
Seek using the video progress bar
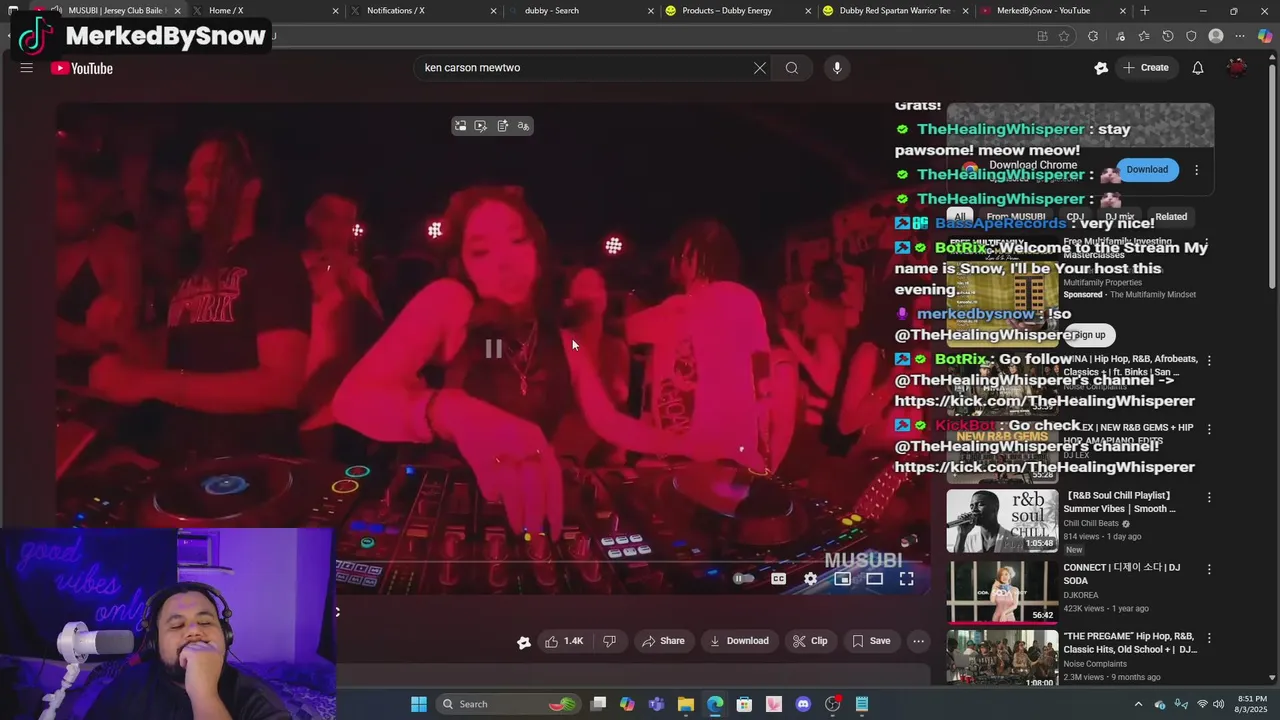[x=493, y=561]
